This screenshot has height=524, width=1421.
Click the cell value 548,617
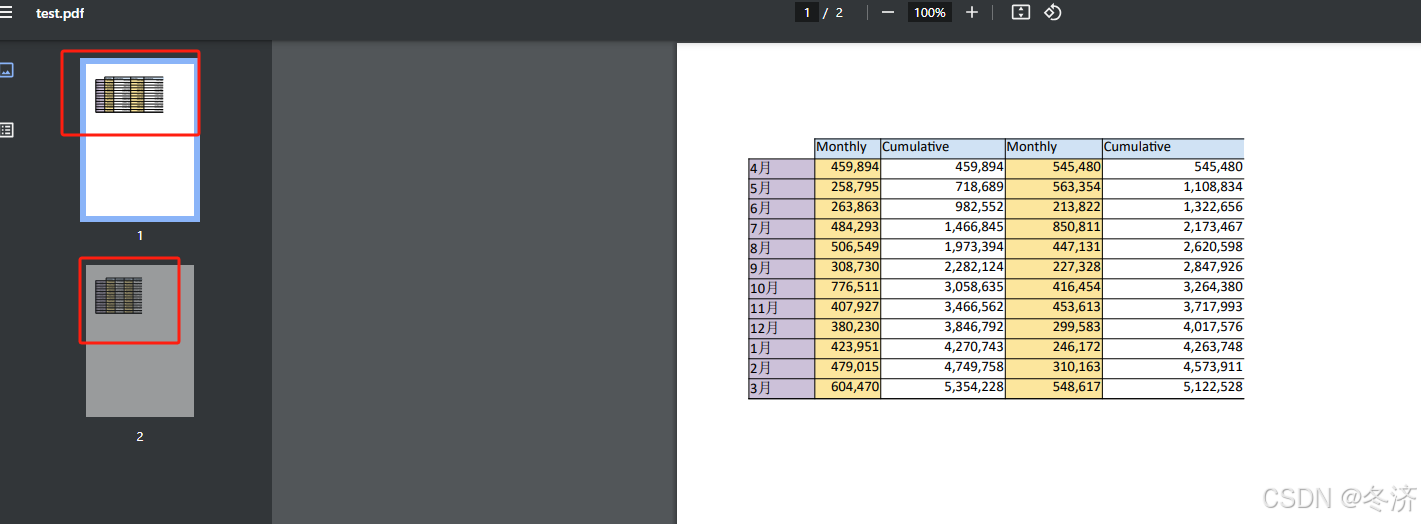[1076, 387]
